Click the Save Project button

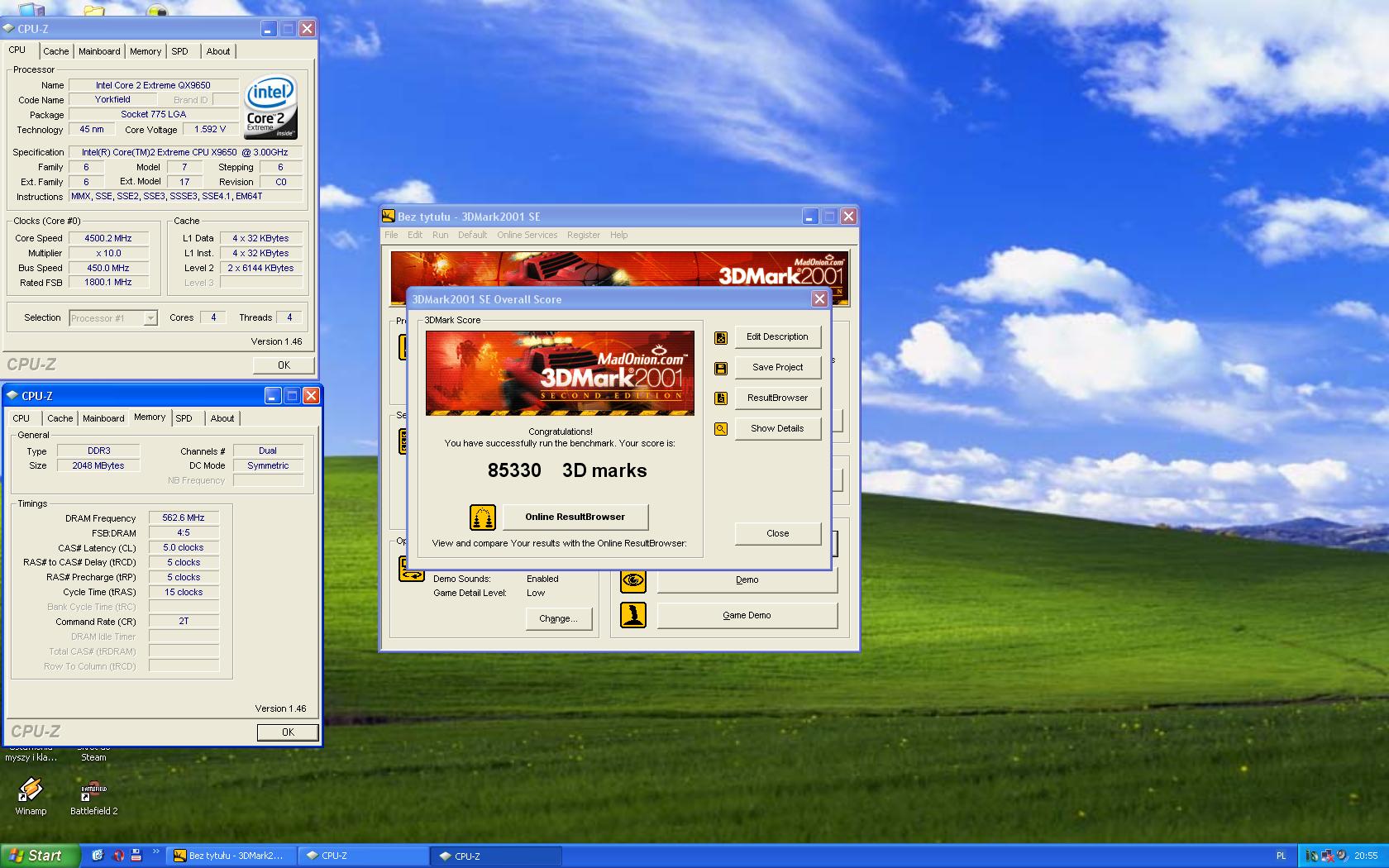coord(777,368)
